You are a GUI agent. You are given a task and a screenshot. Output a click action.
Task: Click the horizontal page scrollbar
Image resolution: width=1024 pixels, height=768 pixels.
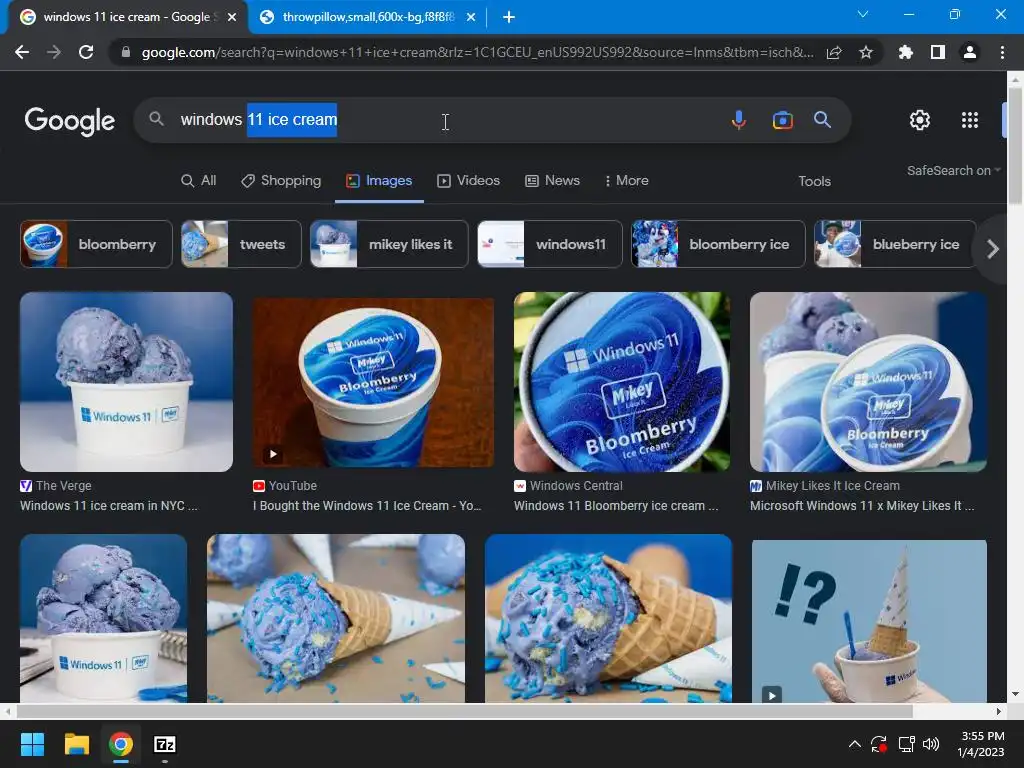pyautogui.click(x=464, y=711)
